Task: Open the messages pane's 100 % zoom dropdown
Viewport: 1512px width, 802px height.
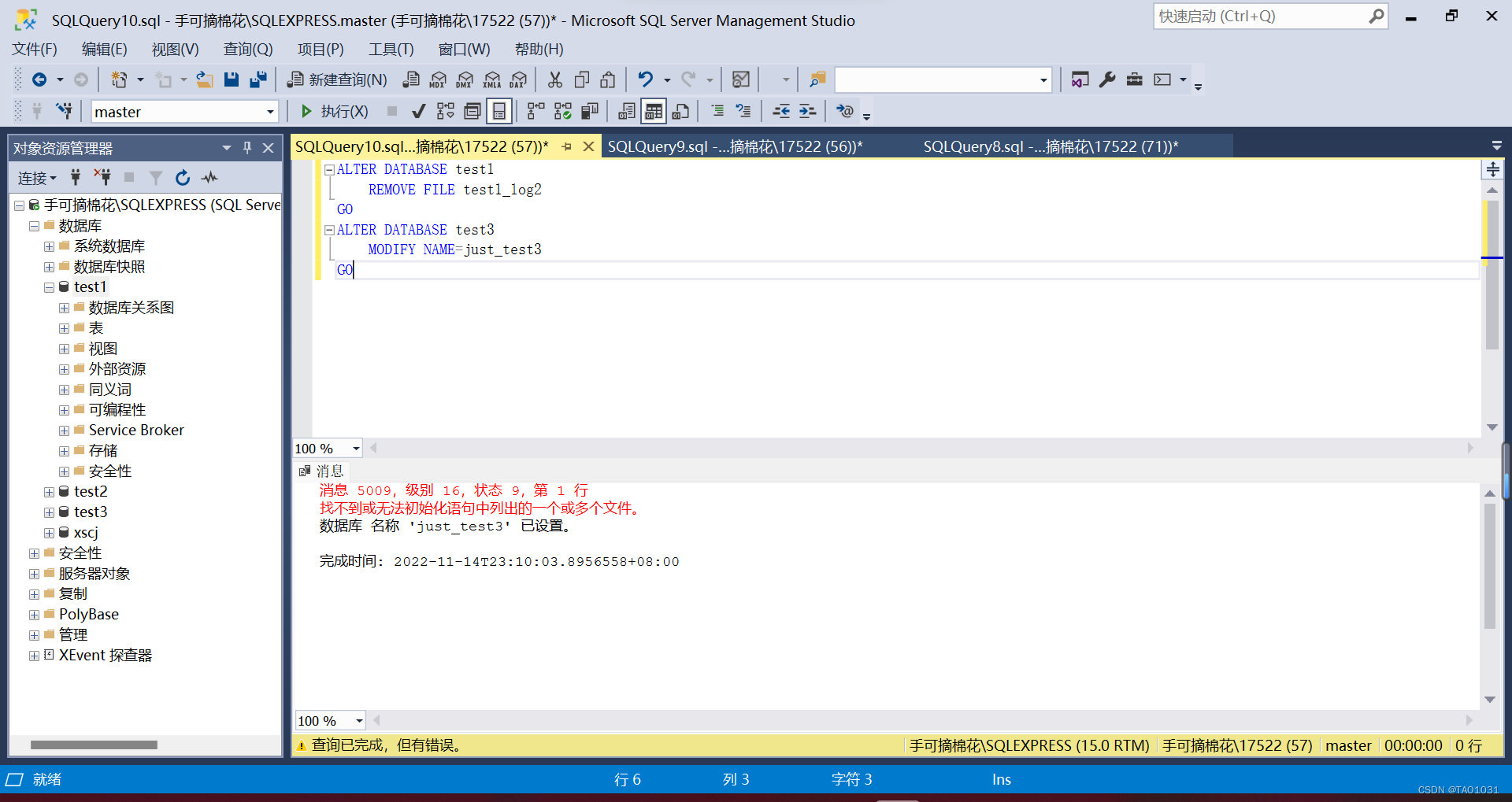Action: point(359,721)
